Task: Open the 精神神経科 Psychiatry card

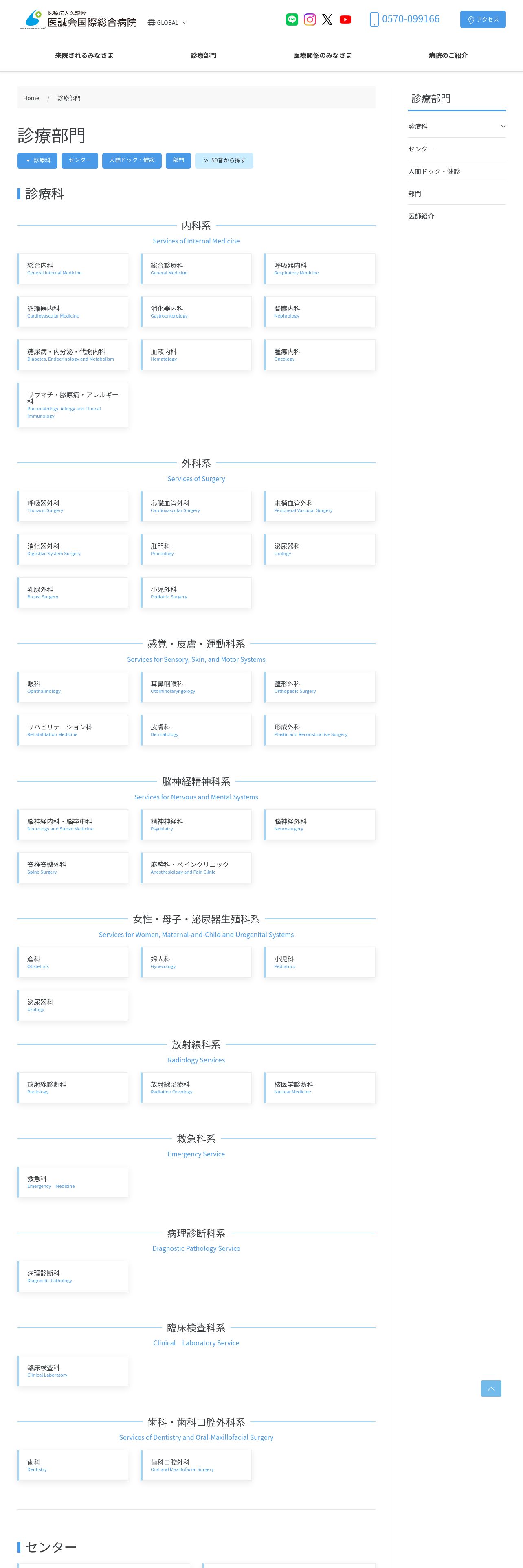Action: (196, 825)
